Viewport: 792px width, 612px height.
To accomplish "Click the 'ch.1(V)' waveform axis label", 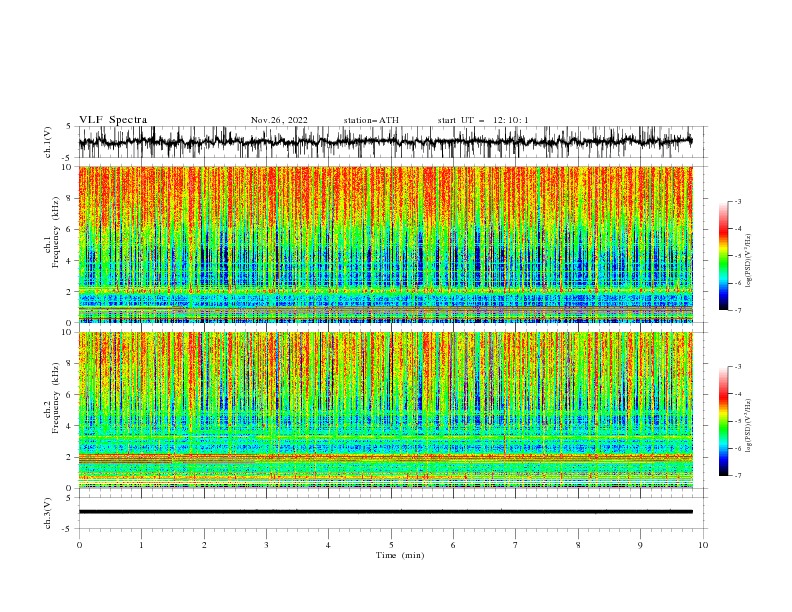I will coord(48,142).
